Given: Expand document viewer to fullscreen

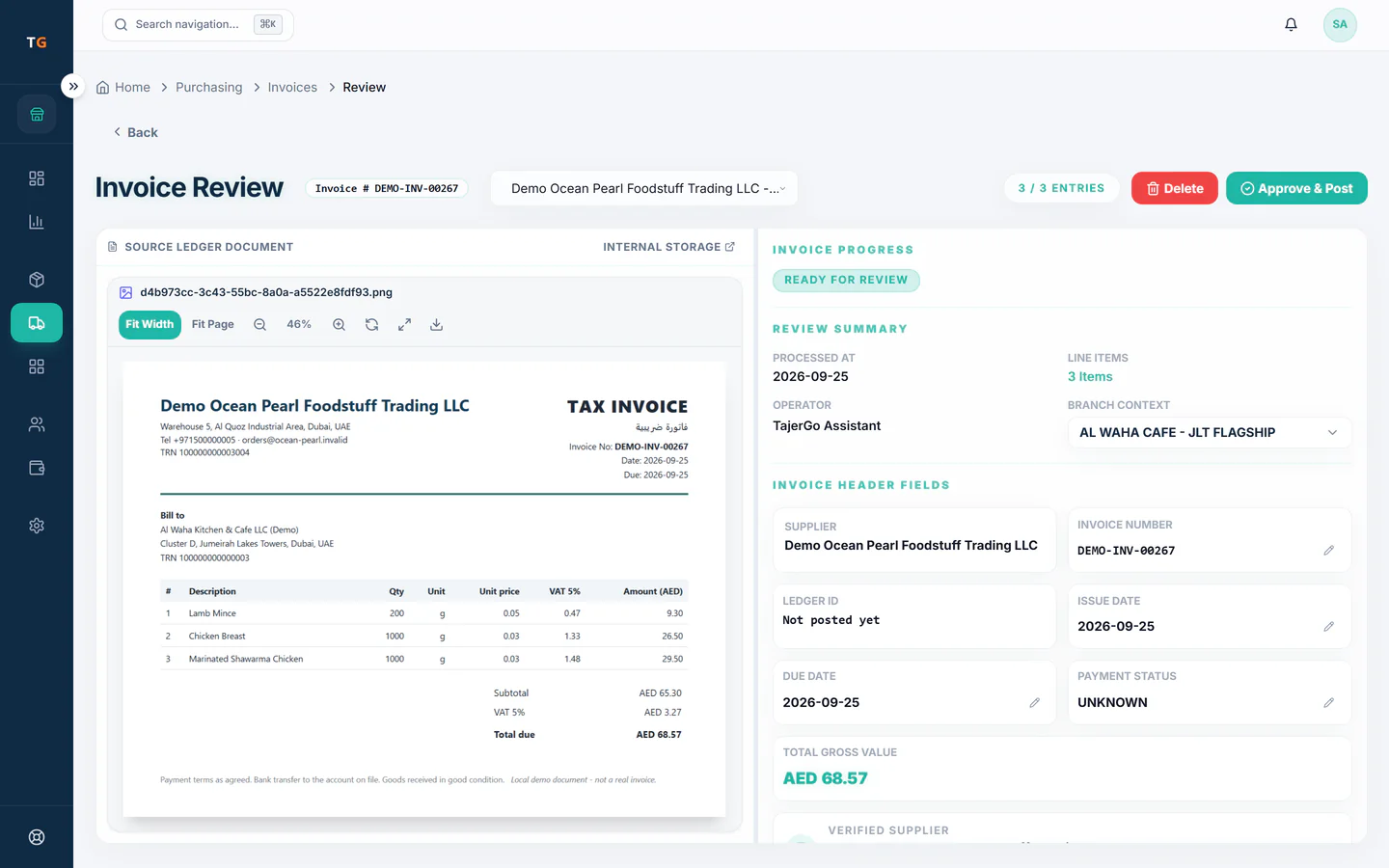Looking at the screenshot, I should (x=404, y=325).
